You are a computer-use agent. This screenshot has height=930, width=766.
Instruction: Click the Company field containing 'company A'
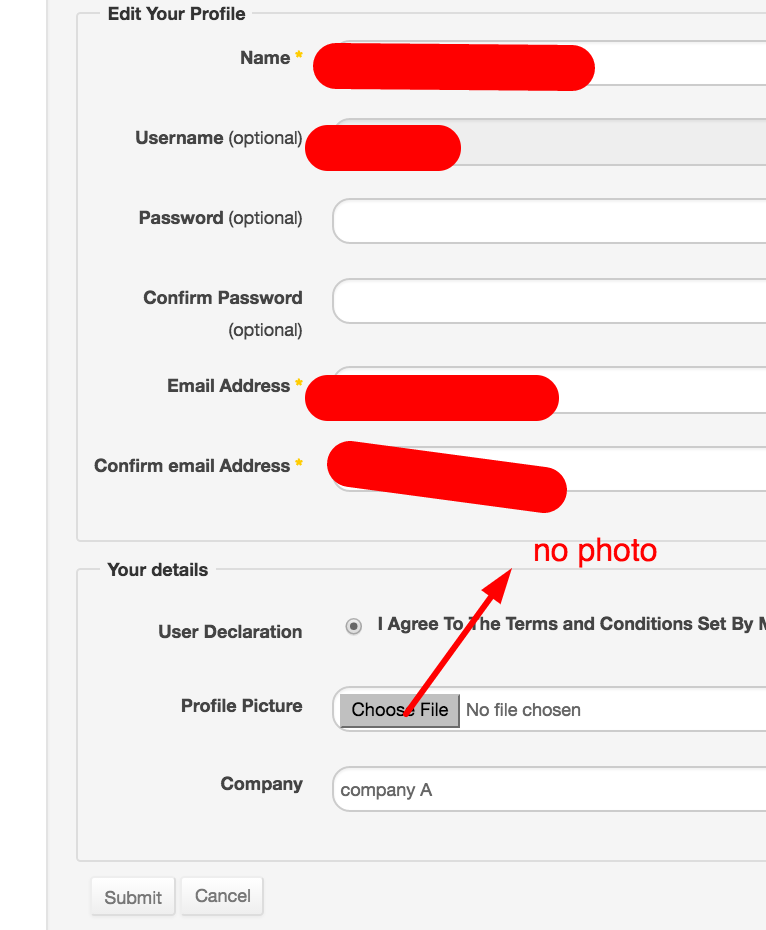coord(550,790)
